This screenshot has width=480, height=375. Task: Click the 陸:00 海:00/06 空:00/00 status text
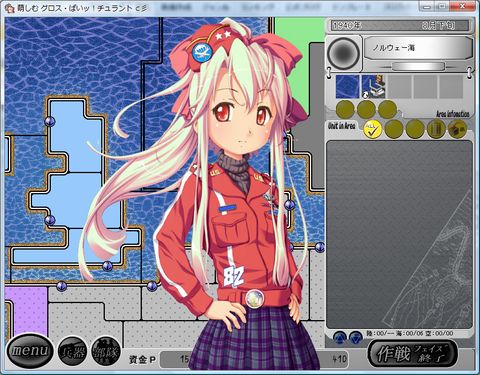point(410,333)
